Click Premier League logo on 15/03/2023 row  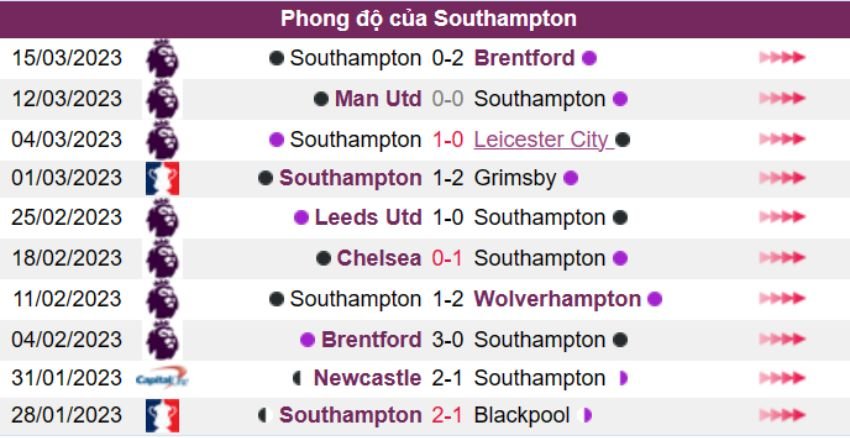162,58
